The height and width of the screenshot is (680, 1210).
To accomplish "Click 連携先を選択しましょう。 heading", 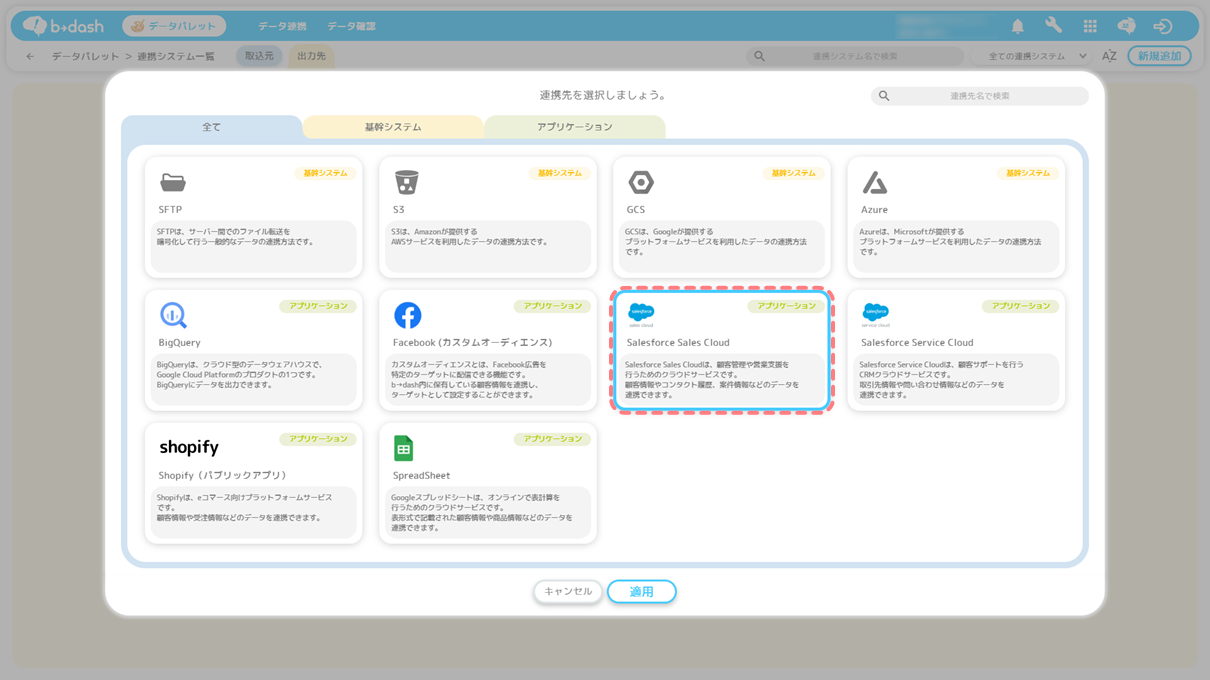I will 604,95.
